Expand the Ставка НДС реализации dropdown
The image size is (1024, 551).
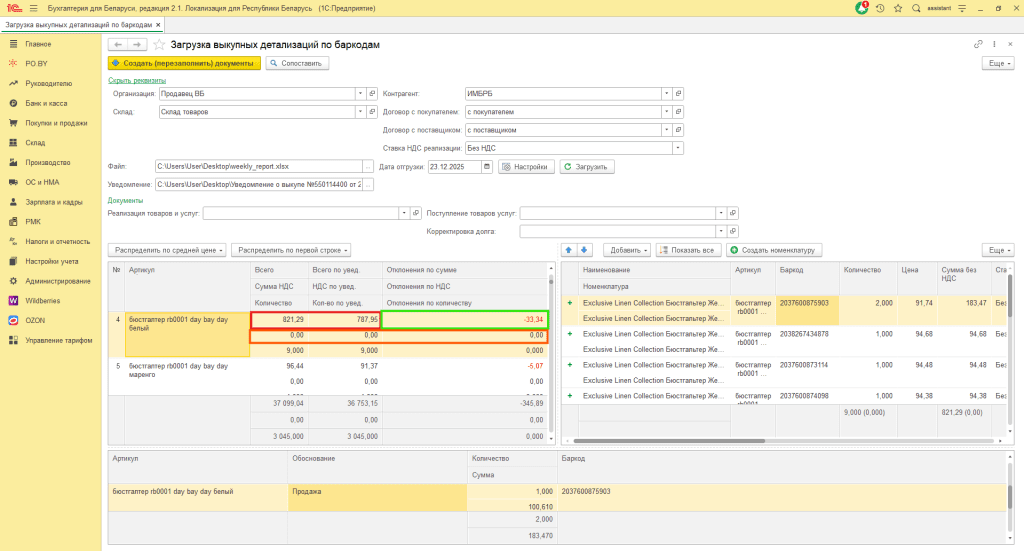pos(678,148)
